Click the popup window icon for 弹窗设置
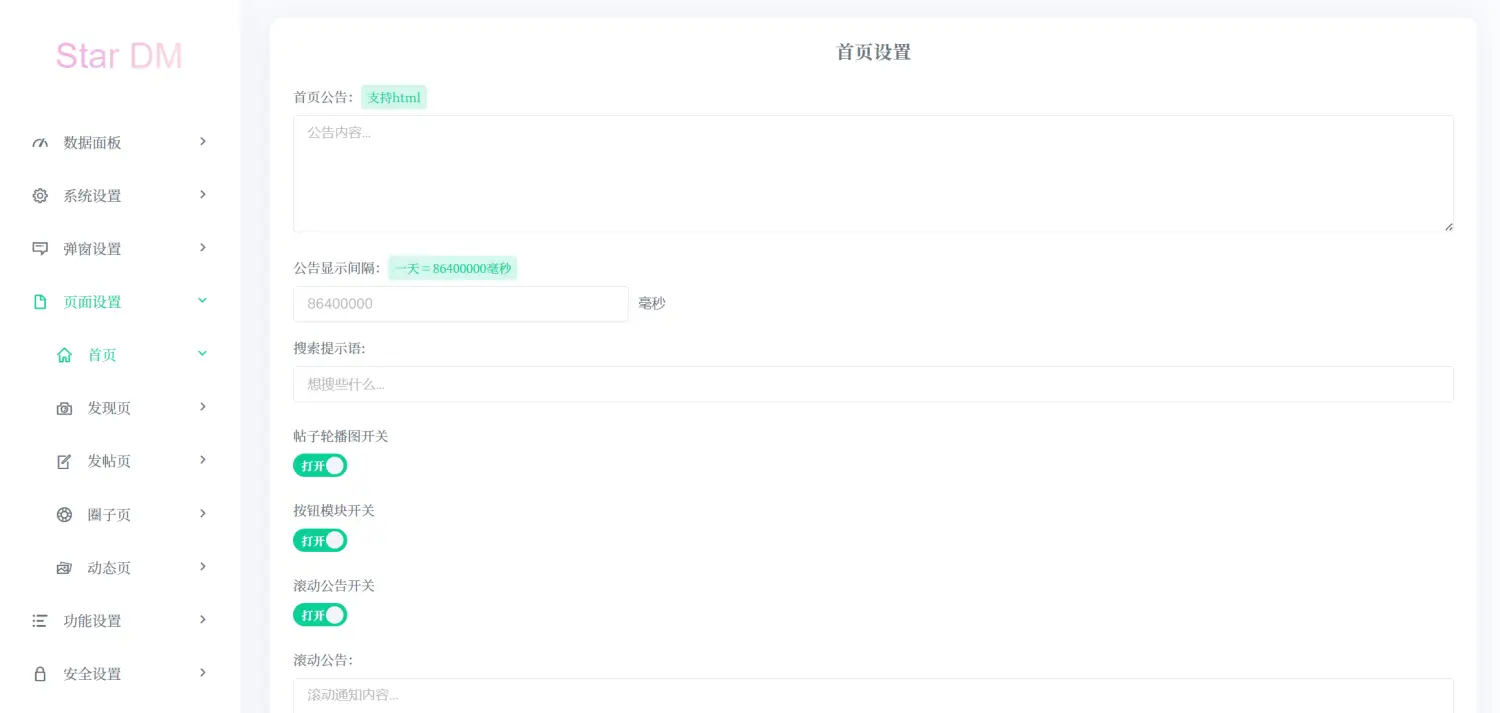This screenshot has height=713, width=1500. [x=40, y=249]
